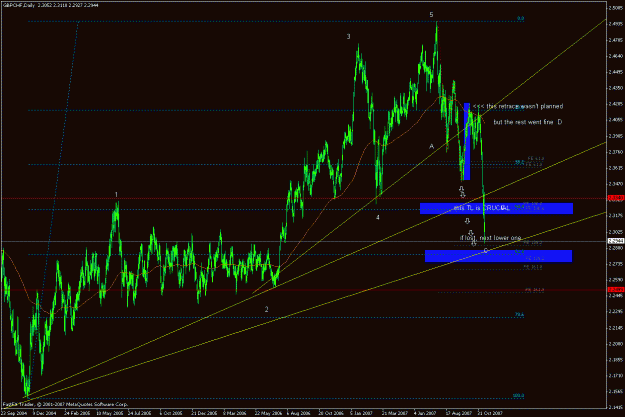Viewport: 625px width, 417px height.
Task: Select the tall blue retrace rectangle
Action: [467, 142]
